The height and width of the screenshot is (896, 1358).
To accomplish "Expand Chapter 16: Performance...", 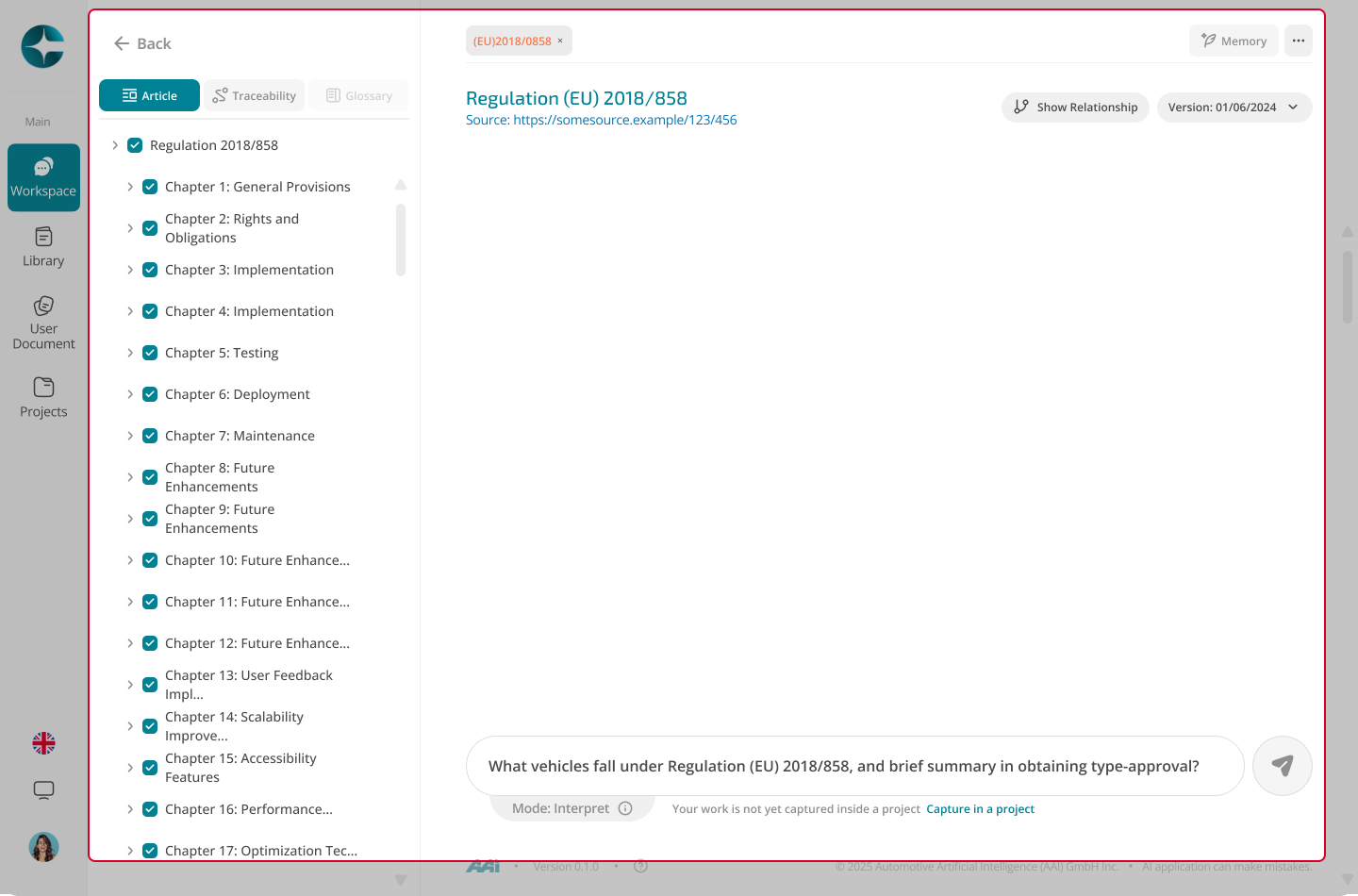I will (x=130, y=809).
